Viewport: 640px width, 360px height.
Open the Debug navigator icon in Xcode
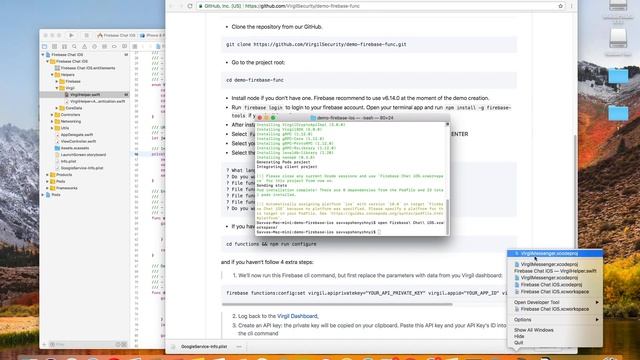104,47
